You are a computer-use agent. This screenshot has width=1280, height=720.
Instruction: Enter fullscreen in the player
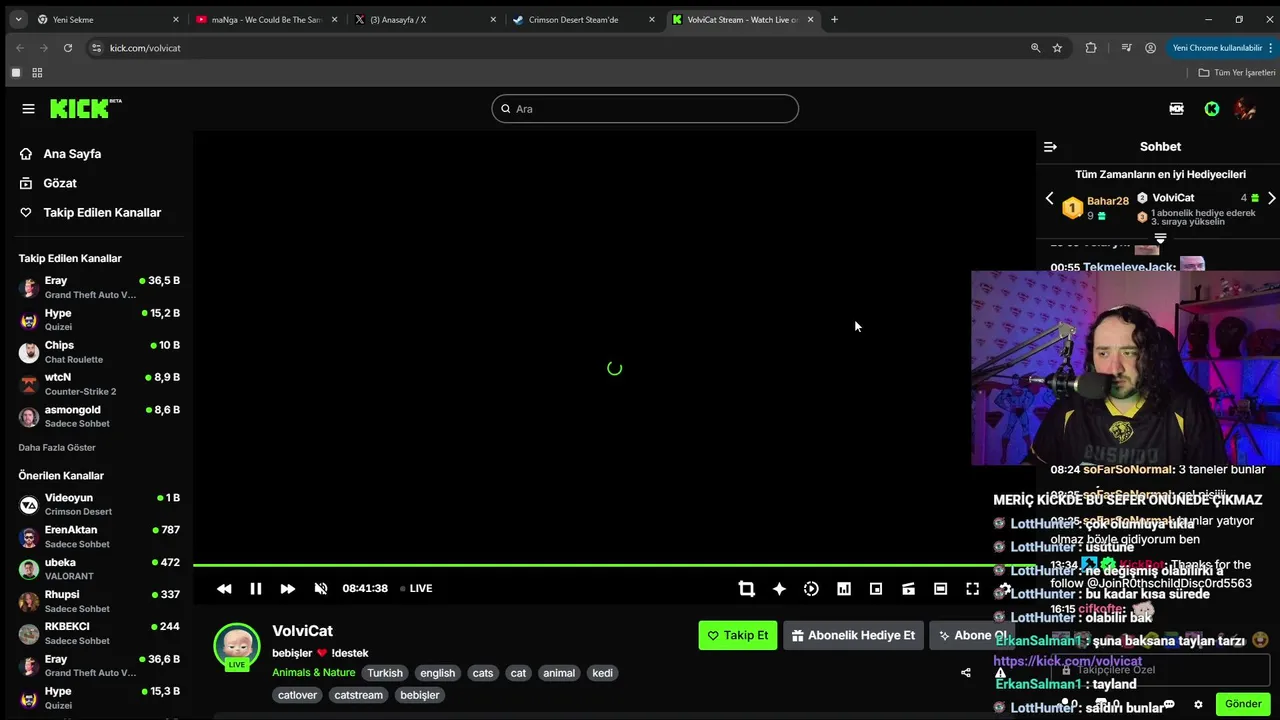(972, 589)
